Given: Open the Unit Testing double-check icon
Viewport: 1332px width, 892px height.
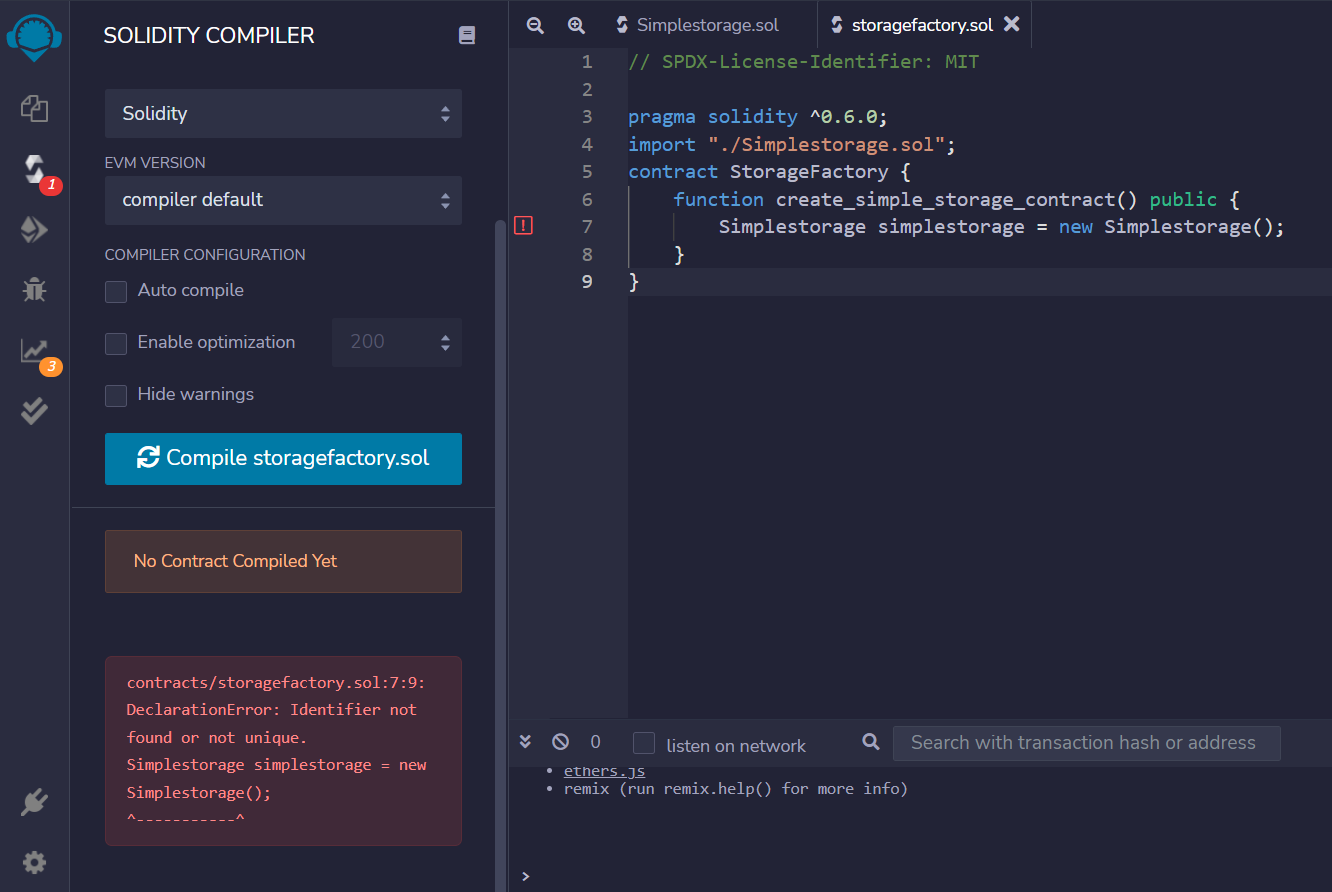Looking at the screenshot, I should (x=34, y=411).
